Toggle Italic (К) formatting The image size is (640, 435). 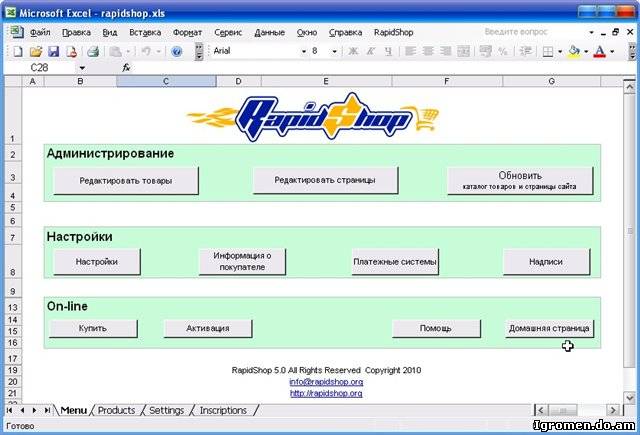coord(371,51)
